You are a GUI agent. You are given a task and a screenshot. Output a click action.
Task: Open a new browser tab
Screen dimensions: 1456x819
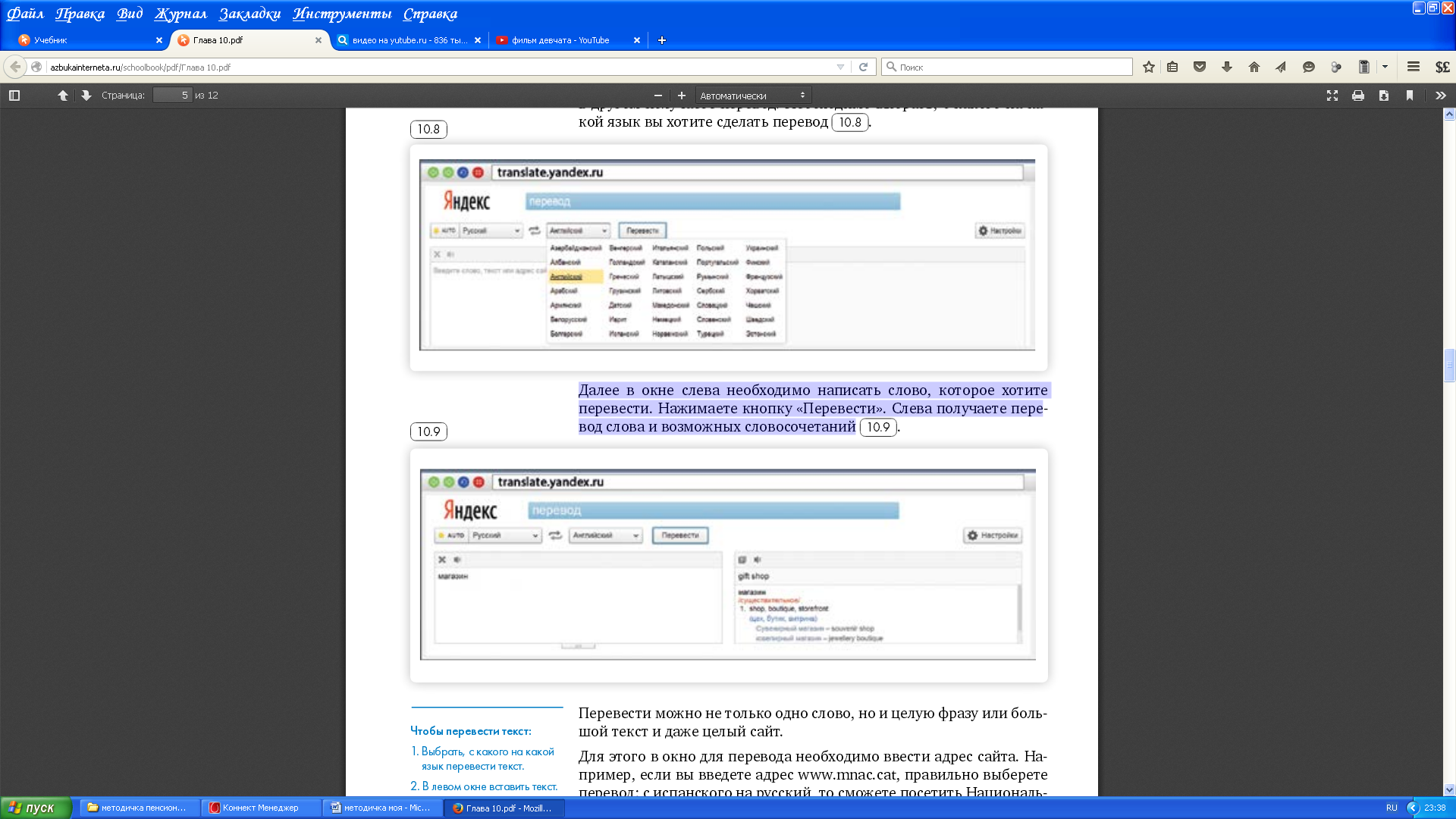point(662,40)
